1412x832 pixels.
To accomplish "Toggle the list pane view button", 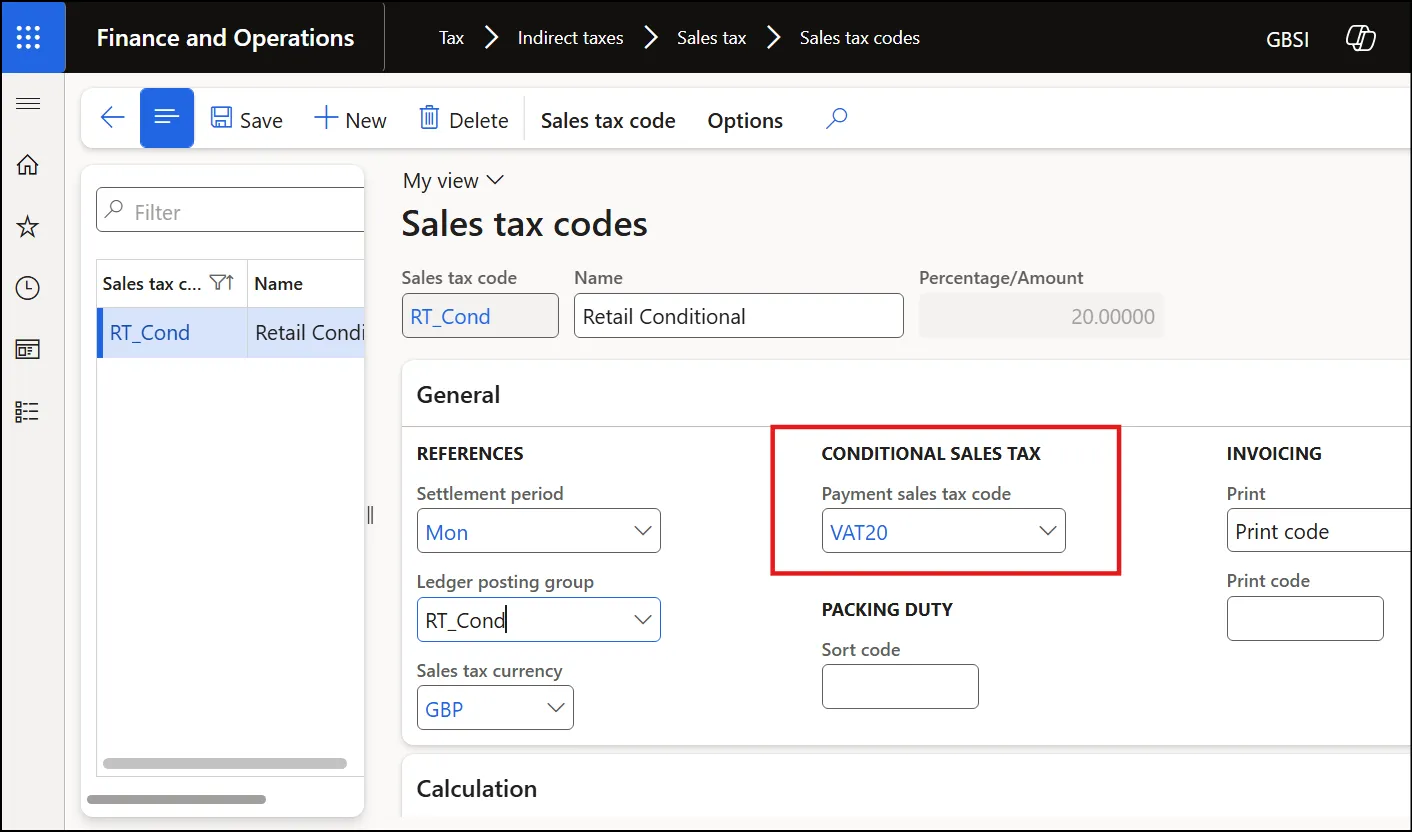I will tap(167, 118).
